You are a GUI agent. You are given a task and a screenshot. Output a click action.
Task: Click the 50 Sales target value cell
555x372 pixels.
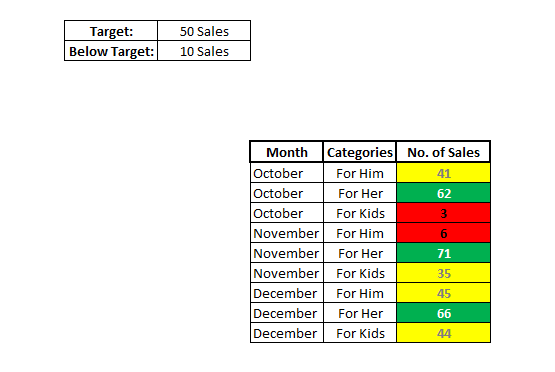coord(204,31)
